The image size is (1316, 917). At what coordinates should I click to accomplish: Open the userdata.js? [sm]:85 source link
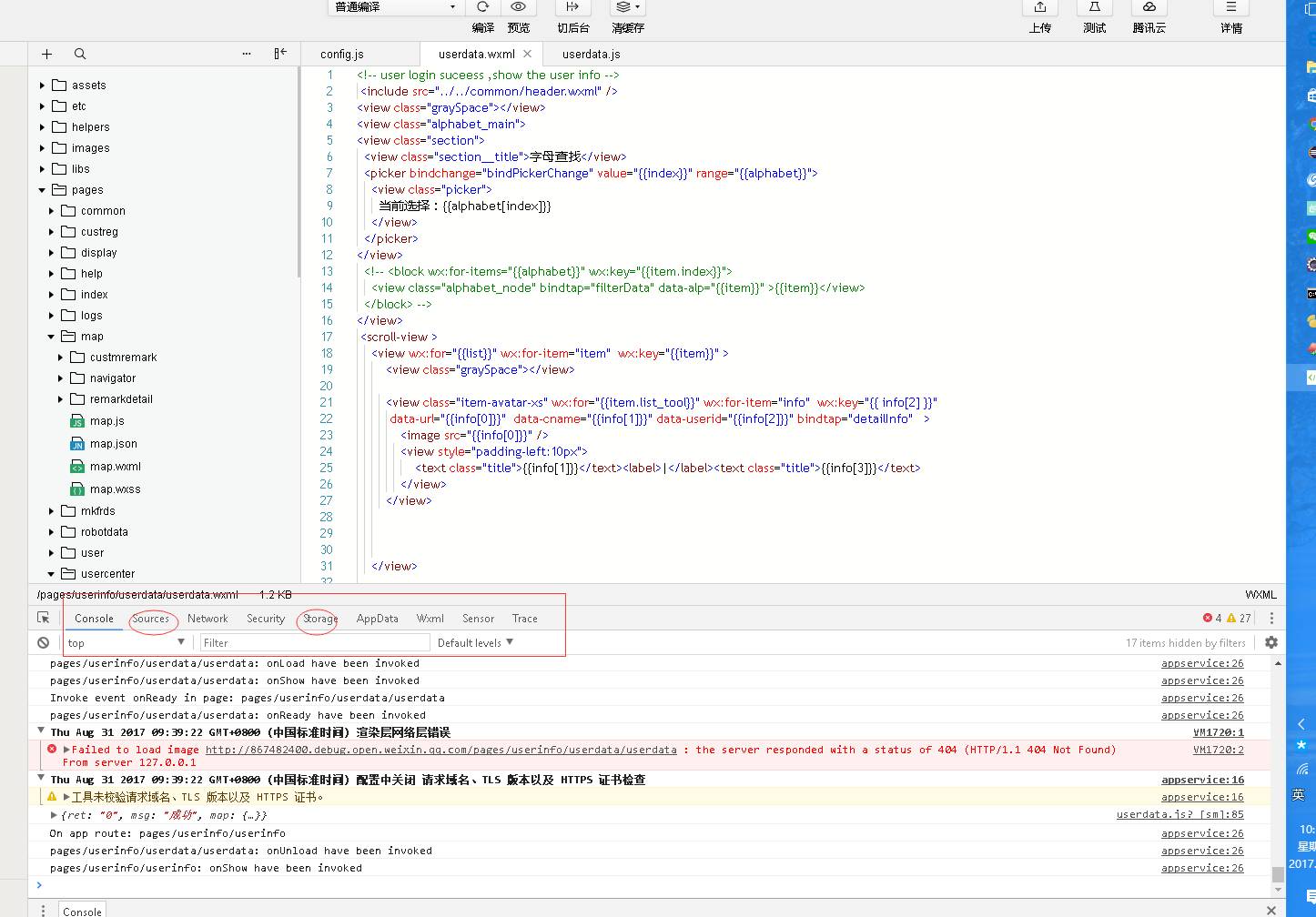point(1179,815)
